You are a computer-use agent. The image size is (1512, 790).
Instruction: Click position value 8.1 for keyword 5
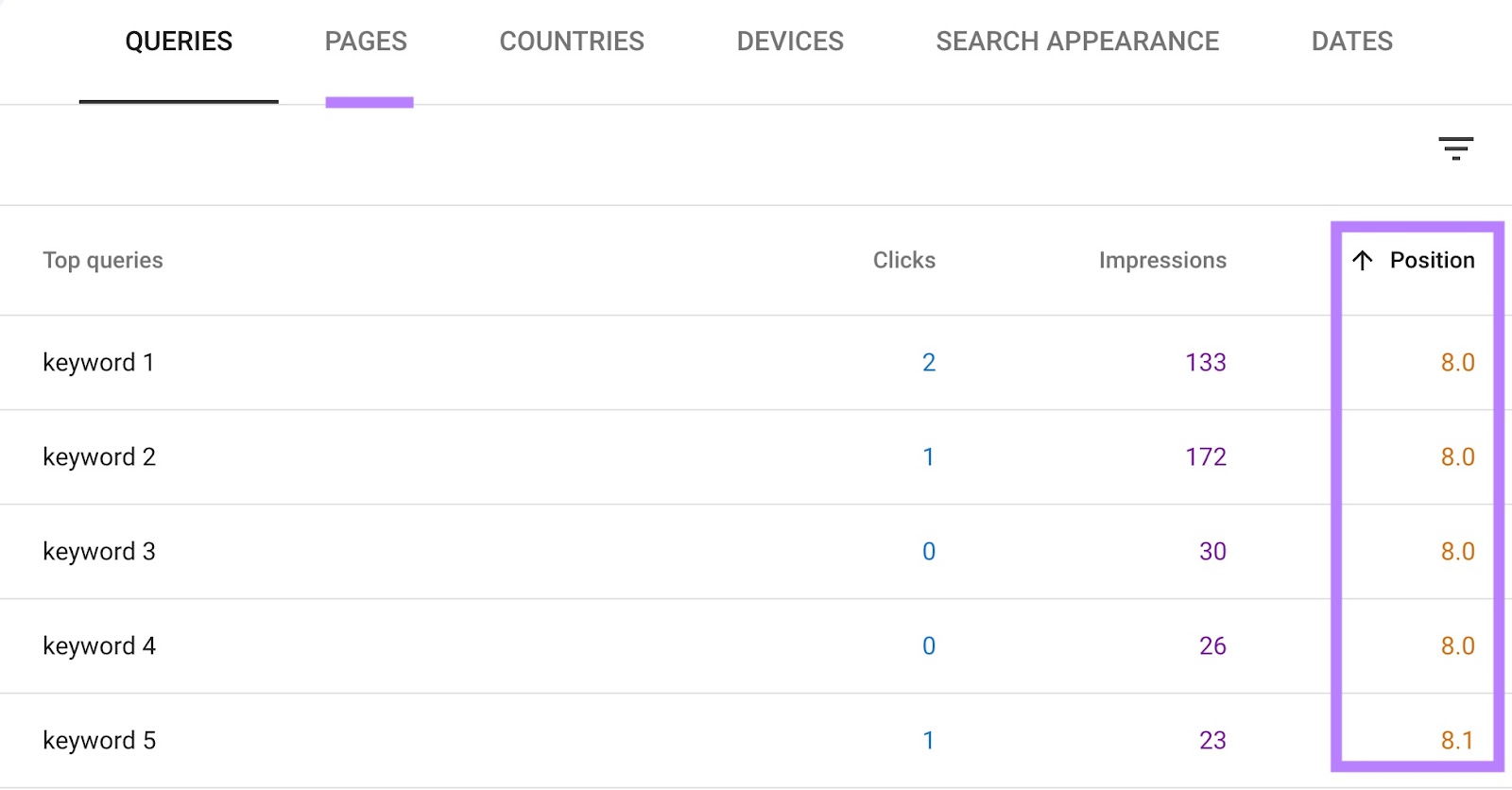(1458, 741)
